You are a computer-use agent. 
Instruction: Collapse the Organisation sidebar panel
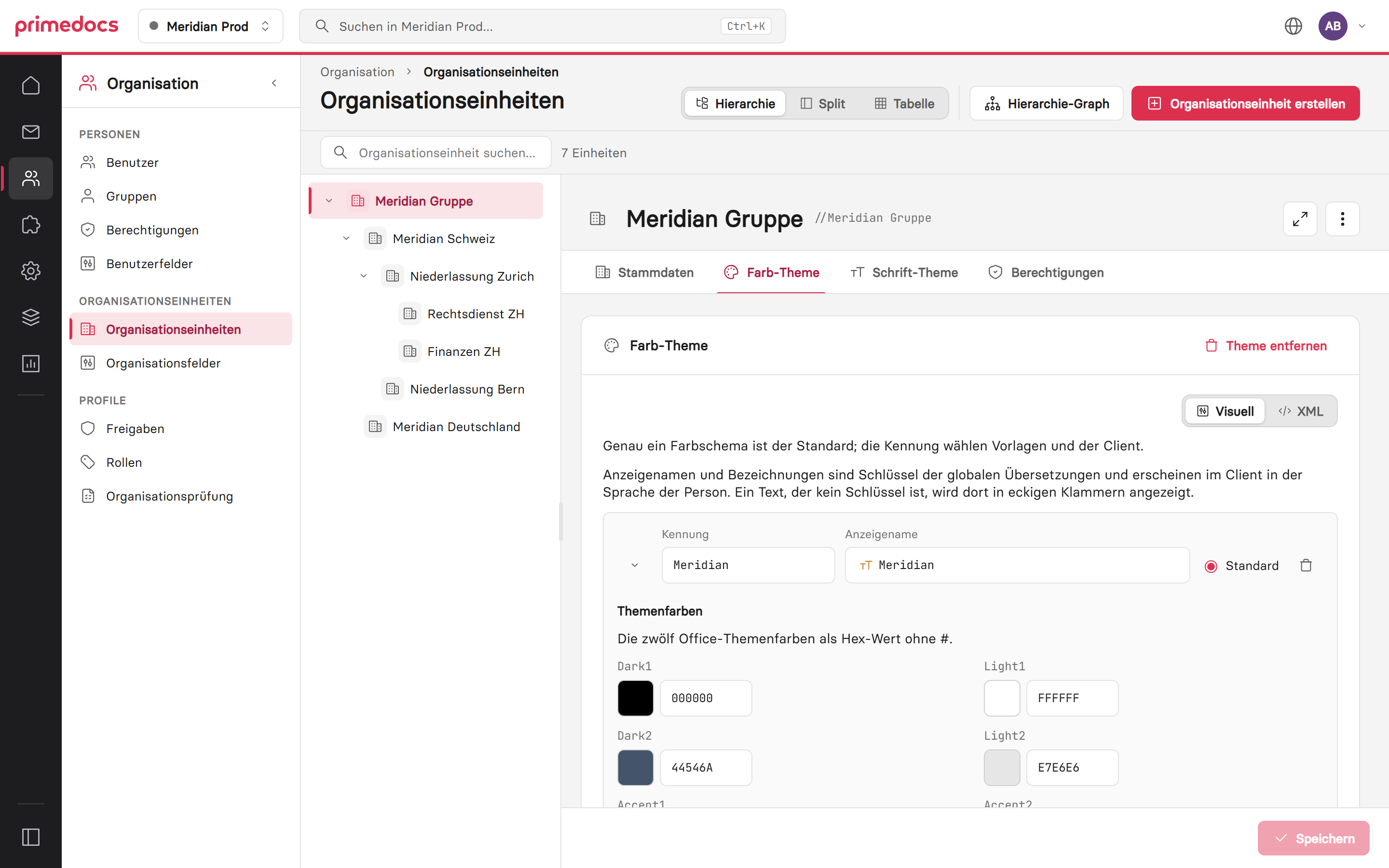pos(274,83)
